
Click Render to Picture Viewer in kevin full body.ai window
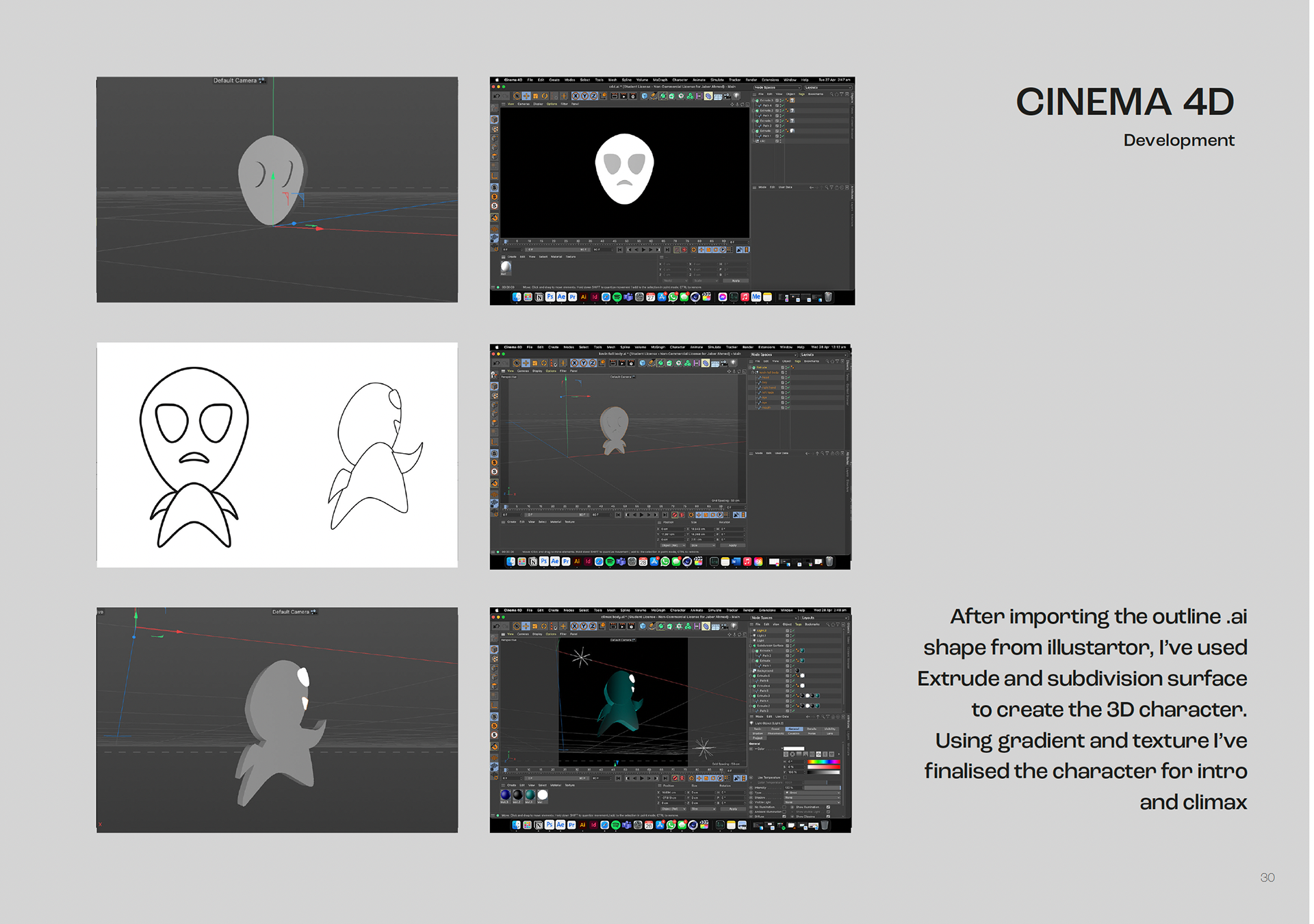point(622,363)
